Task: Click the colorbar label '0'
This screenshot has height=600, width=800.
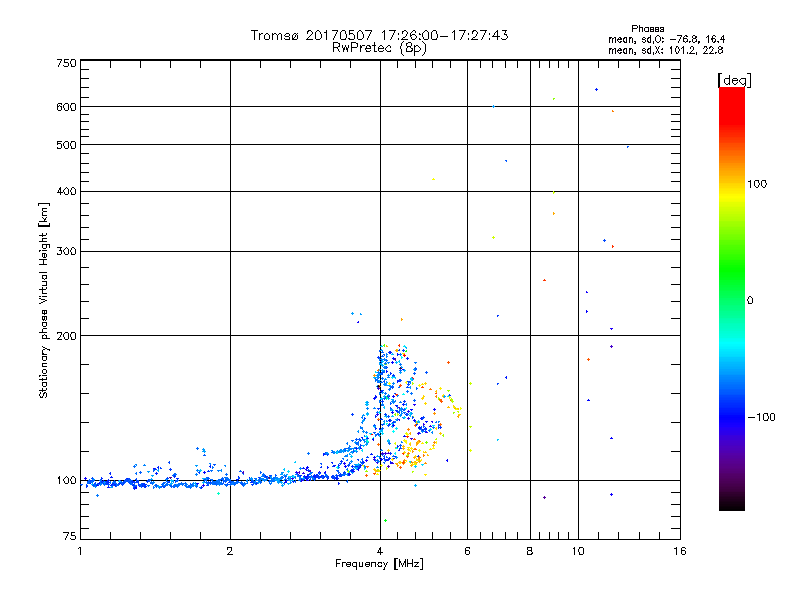Action: pos(750,300)
